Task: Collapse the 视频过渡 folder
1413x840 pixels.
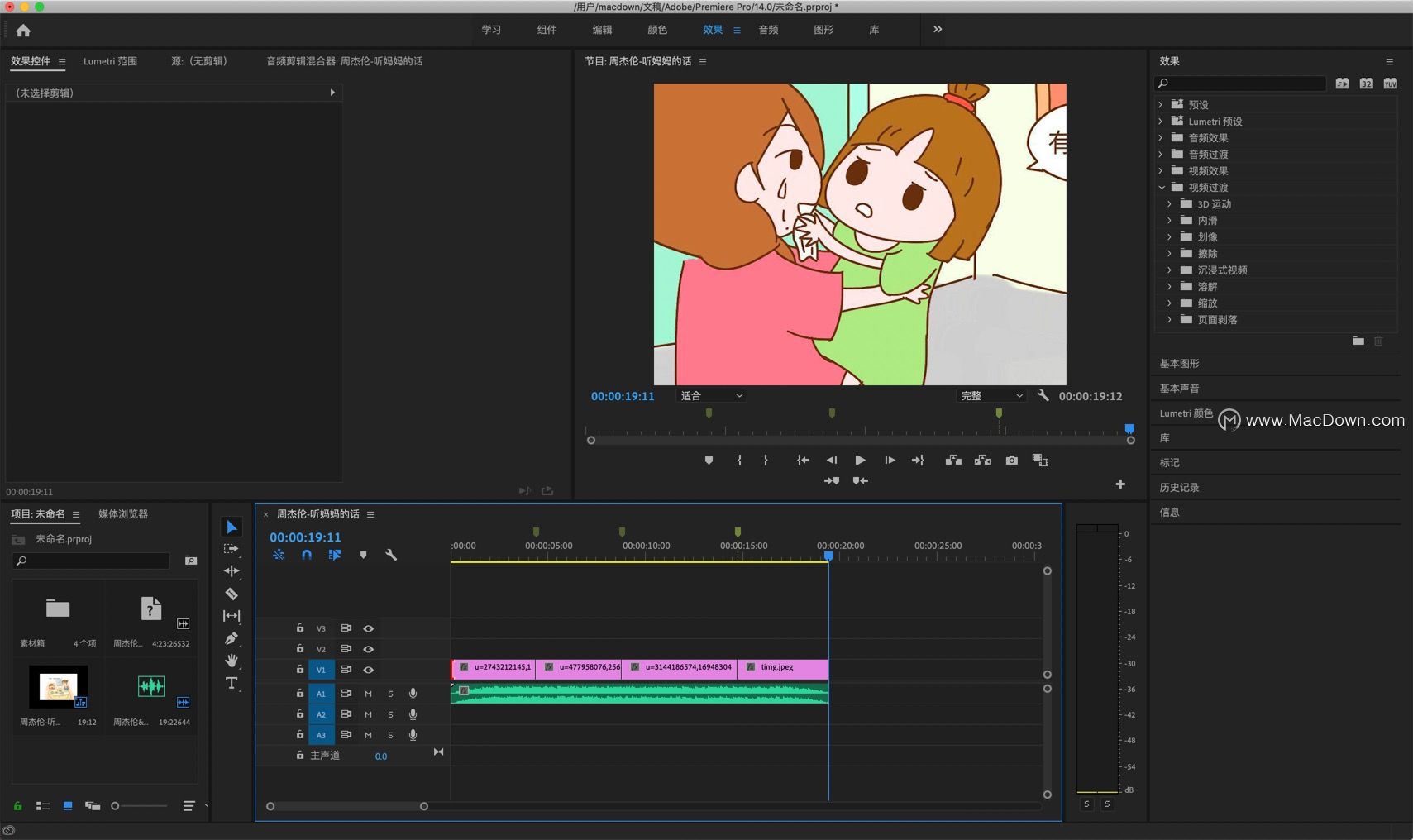Action: [x=1161, y=188]
